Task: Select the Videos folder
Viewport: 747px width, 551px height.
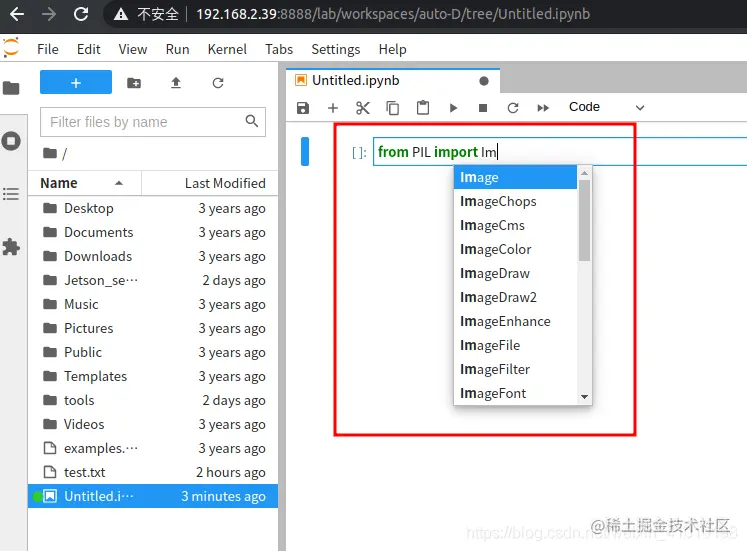Action: [x=153, y=424]
